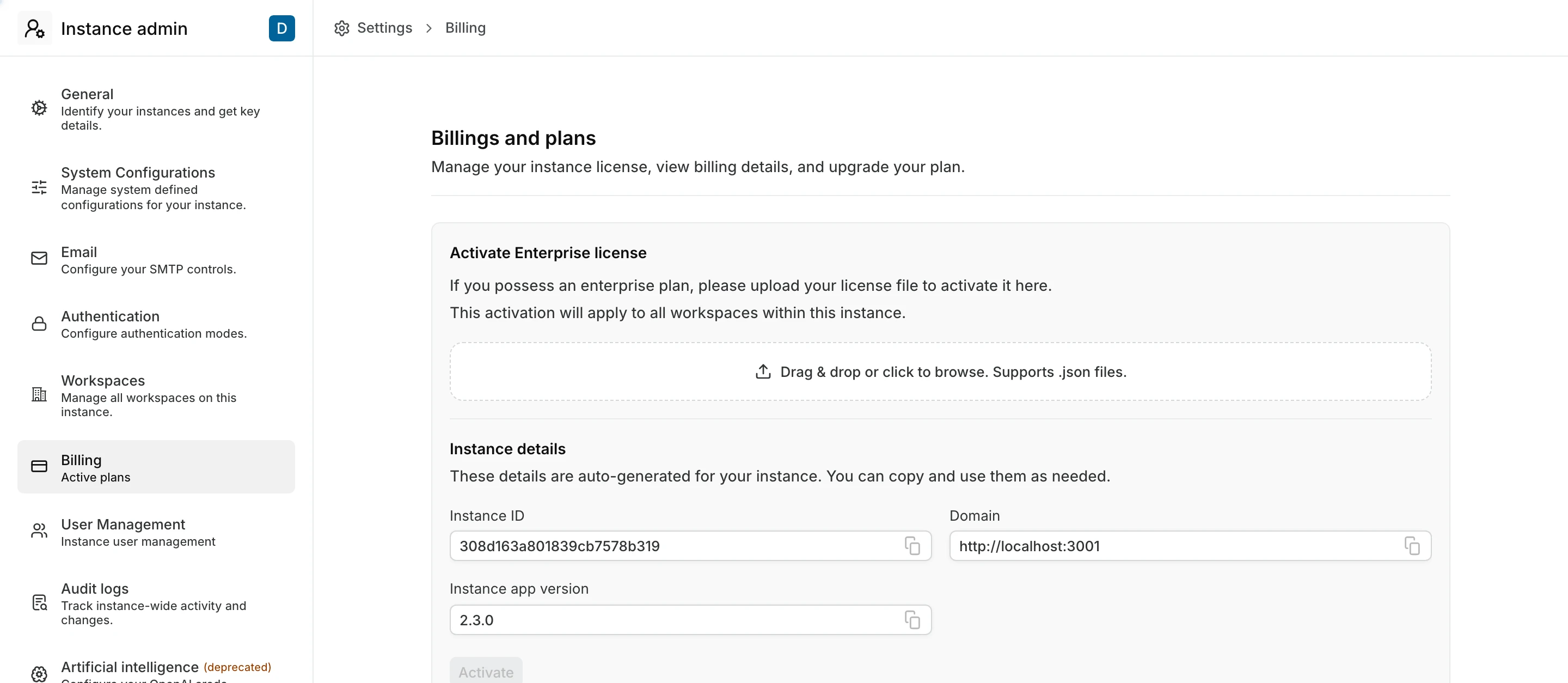Click the Settings breadcrumb link
The image size is (1568, 683).
(385, 28)
